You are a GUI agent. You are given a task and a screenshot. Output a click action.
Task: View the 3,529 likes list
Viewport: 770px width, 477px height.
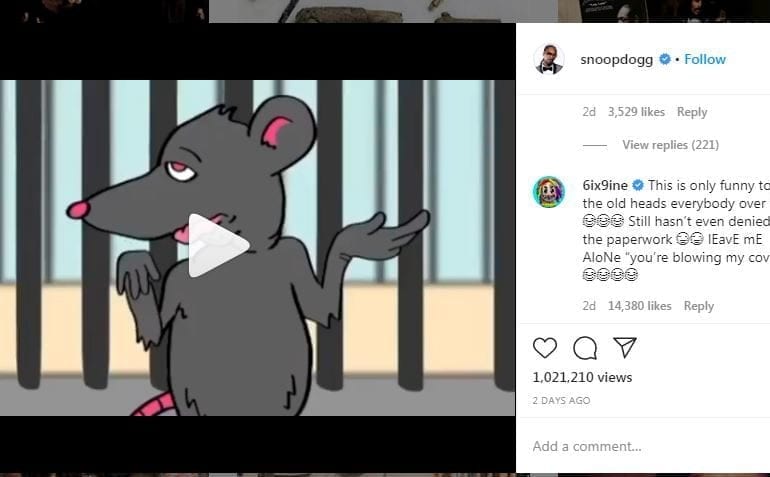pyautogui.click(x=636, y=112)
